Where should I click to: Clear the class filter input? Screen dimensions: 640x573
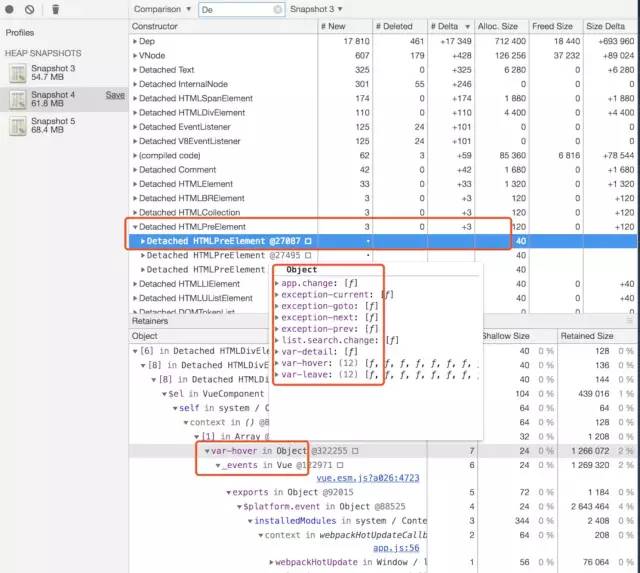(x=278, y=9)
